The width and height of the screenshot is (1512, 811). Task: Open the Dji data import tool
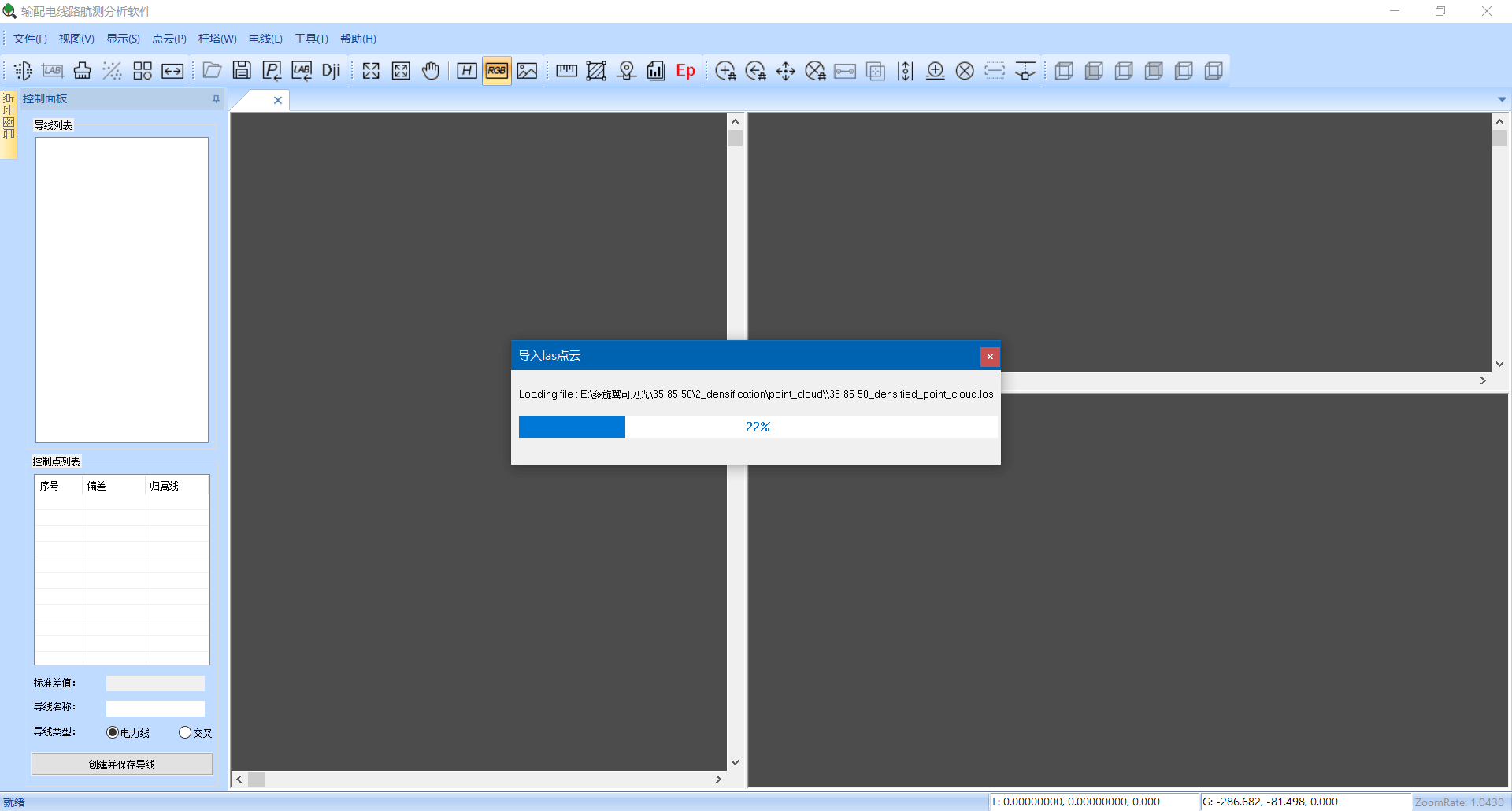pos(331,70)
